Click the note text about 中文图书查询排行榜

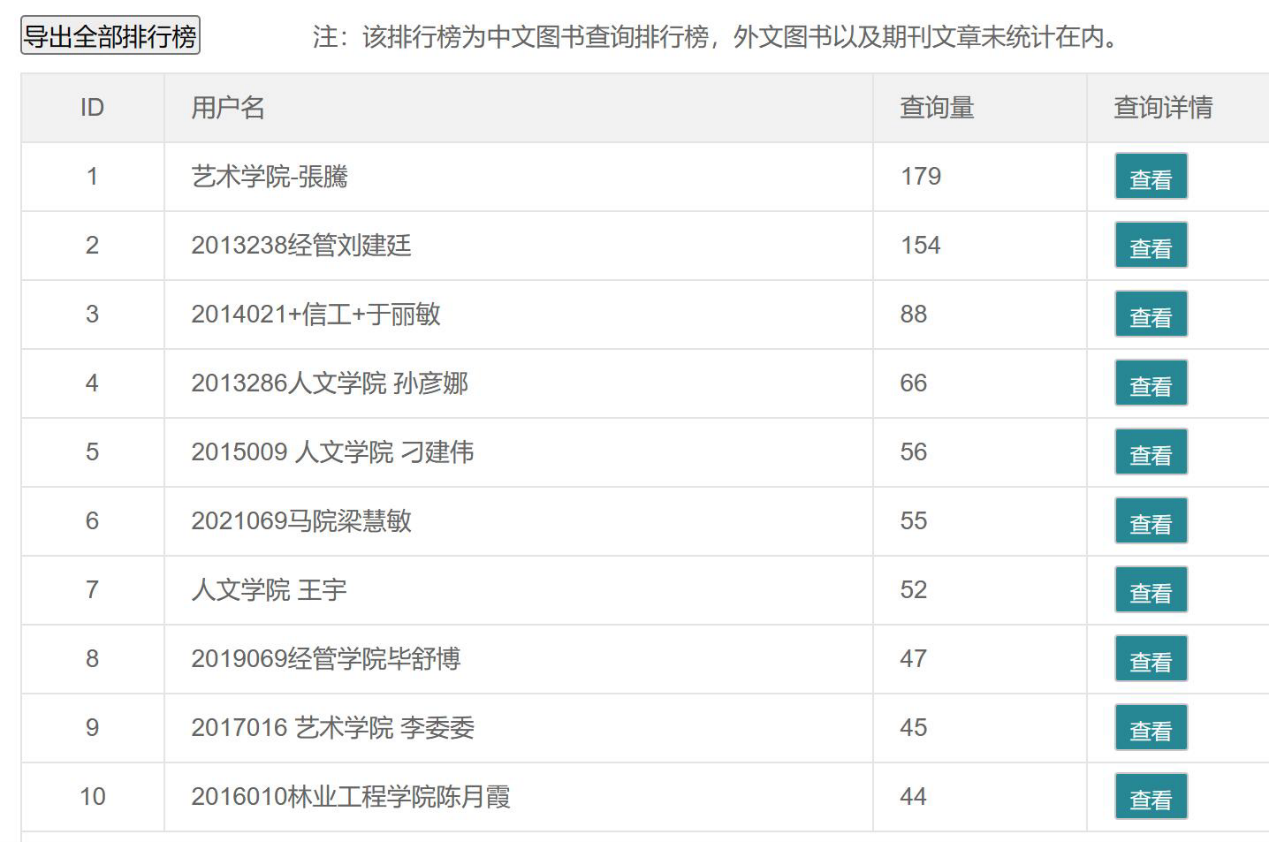tap(716, 38)
